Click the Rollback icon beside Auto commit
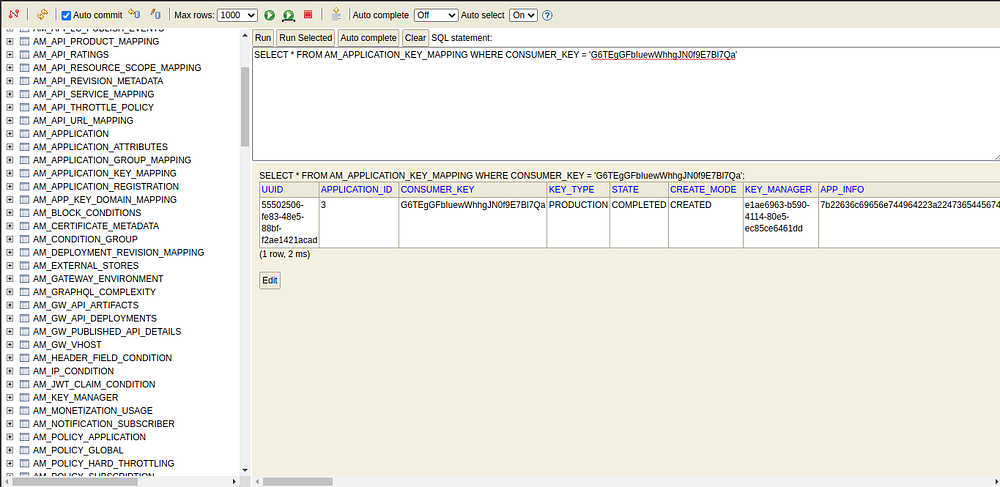The width and height of the screenshot is (1000, 487). coord(135,14)
